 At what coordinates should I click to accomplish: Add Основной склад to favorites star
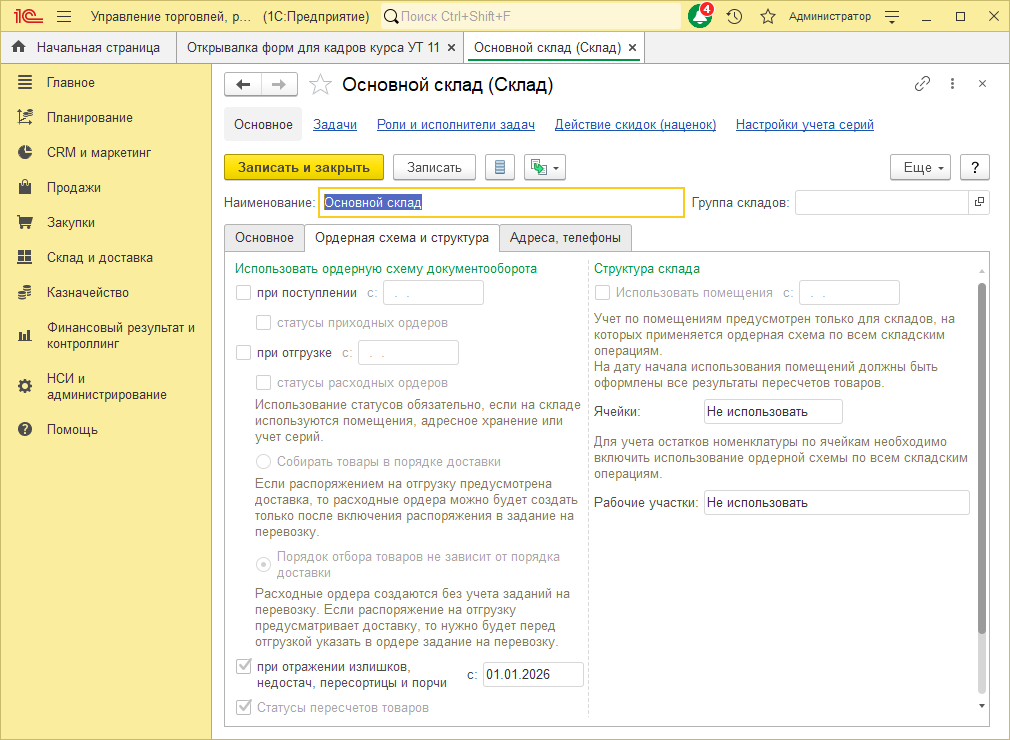(320, 84)
